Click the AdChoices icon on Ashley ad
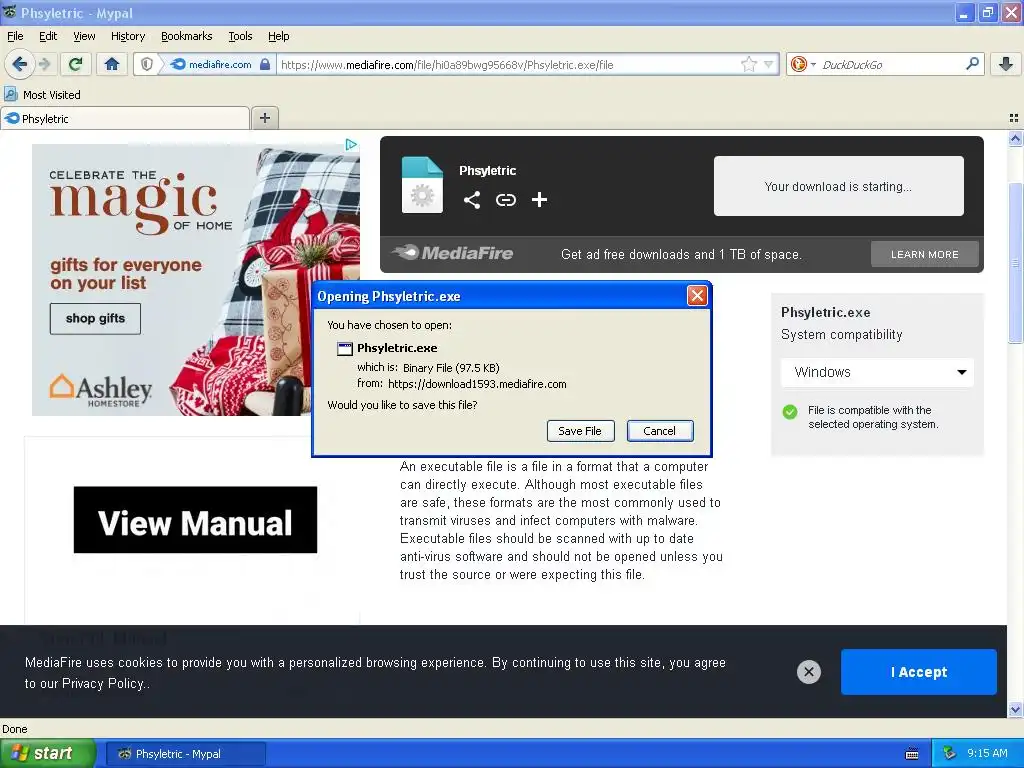Image resolution: width=1024 pixels, height=768 pixels. 351,144
